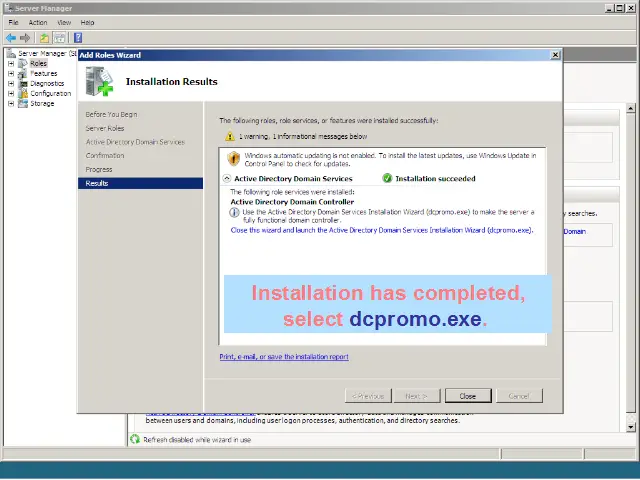Click 'Installation succeeded' text

[436, 178]
